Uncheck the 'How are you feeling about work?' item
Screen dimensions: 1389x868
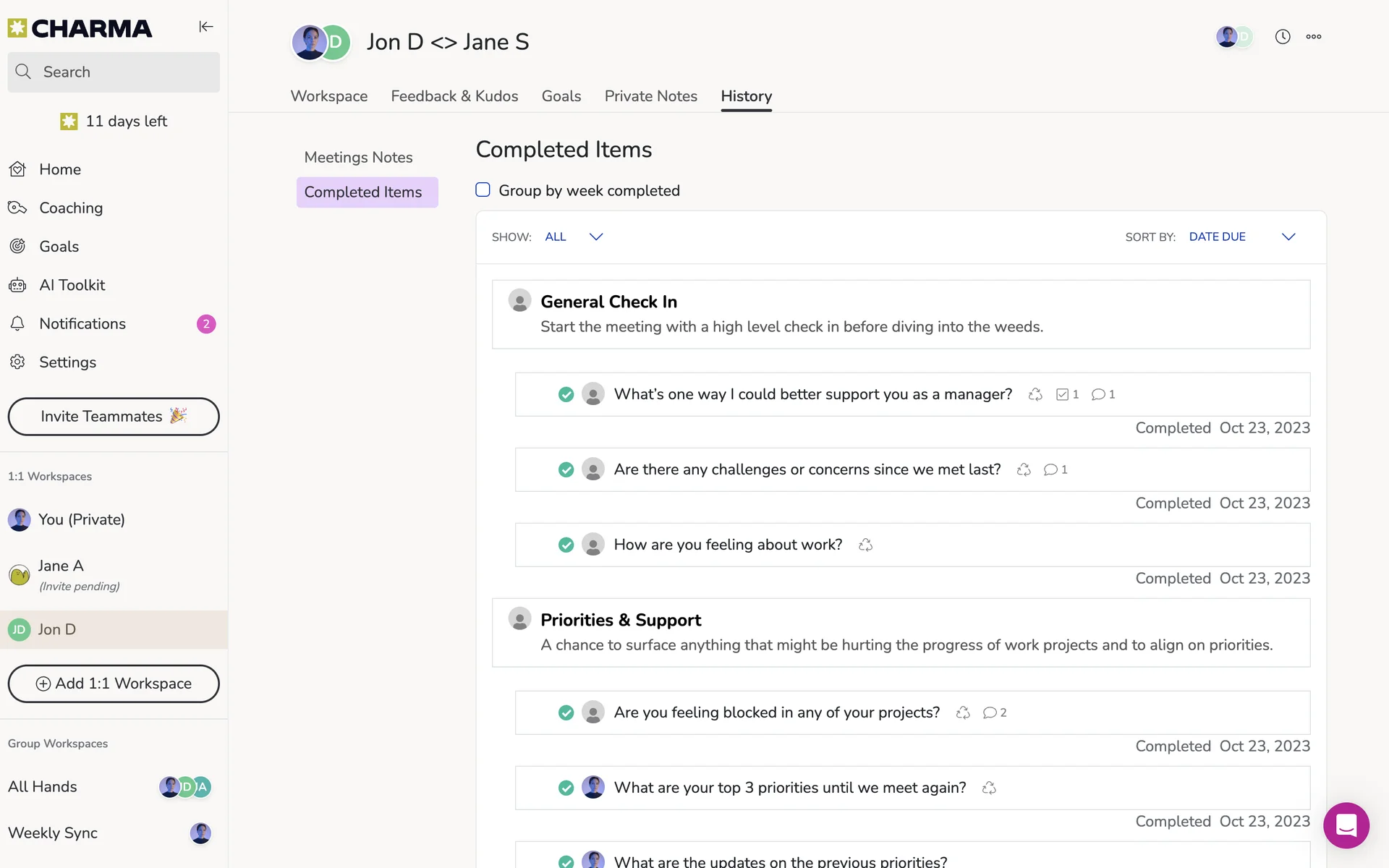tap(566, 545)
